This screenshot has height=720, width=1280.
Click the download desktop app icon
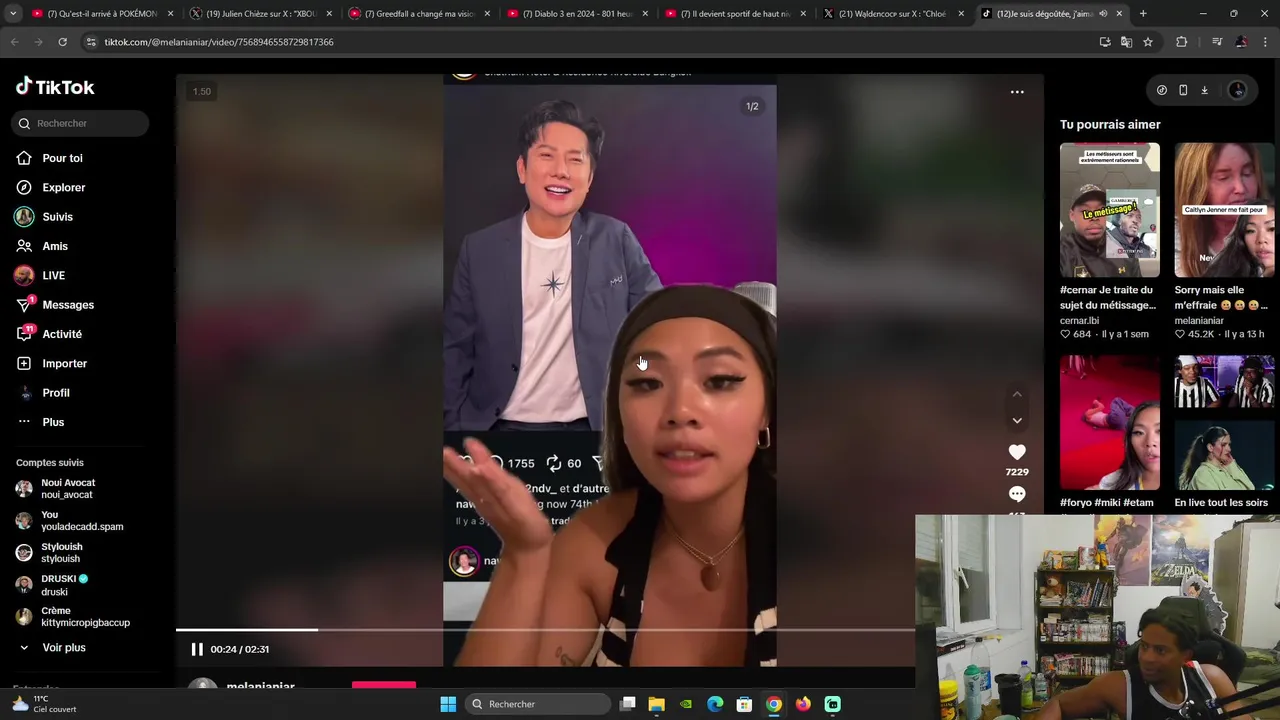point(1204,90)
